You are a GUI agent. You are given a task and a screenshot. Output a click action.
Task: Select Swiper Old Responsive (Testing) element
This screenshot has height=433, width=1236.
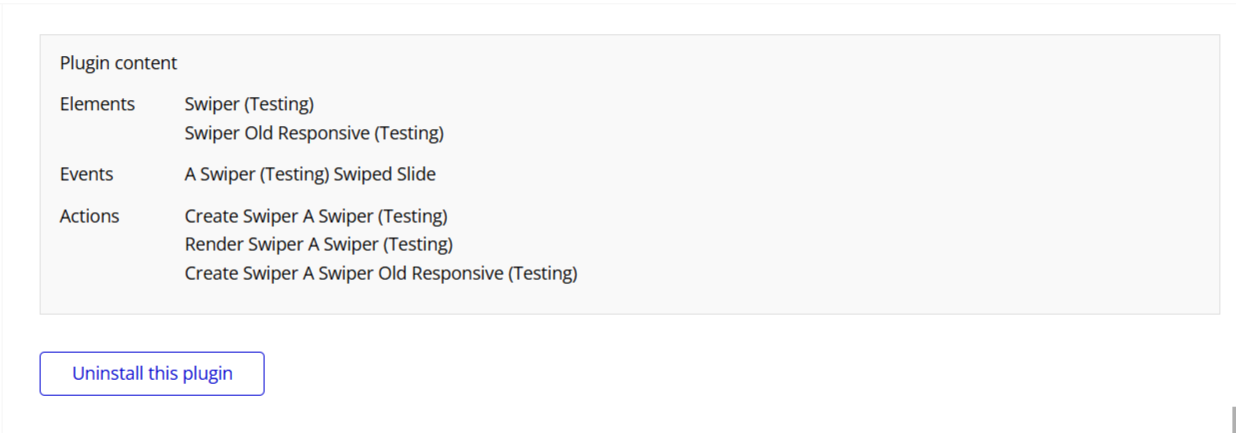click(x=314, y=133)
